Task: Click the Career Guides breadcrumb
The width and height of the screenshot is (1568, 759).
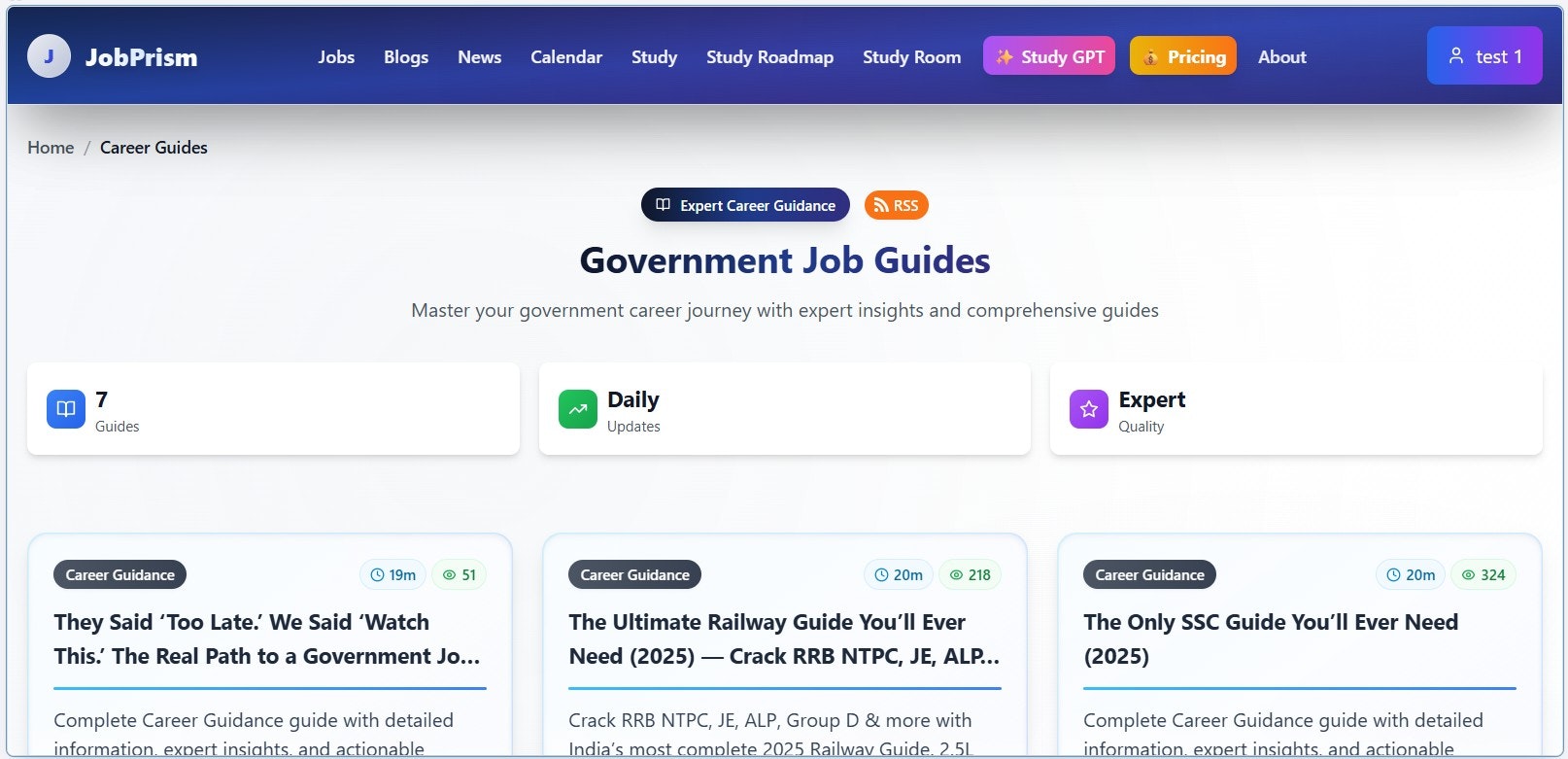Action: (x=153, y=148)
